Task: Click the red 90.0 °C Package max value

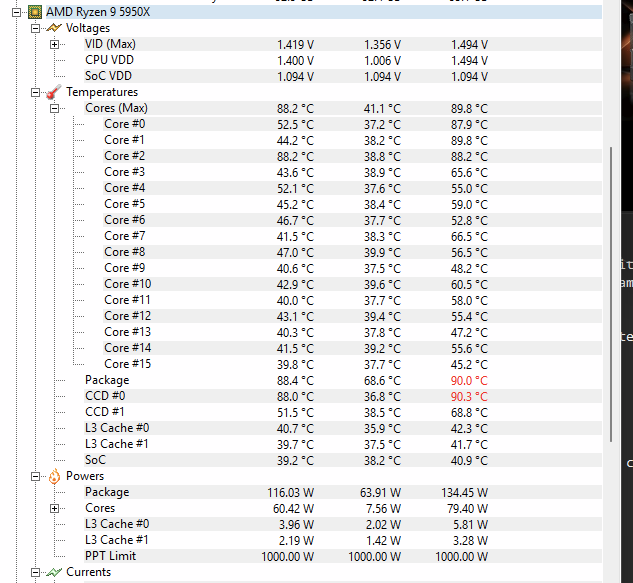Action: click(469, 381)
